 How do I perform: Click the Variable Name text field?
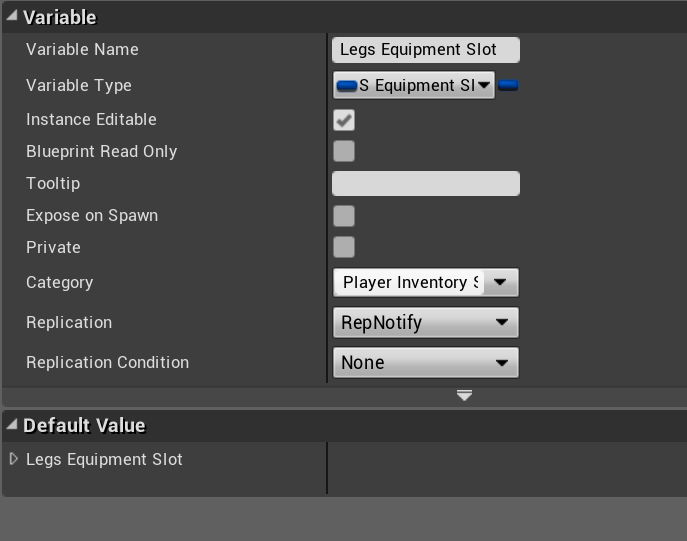point(425,50)
